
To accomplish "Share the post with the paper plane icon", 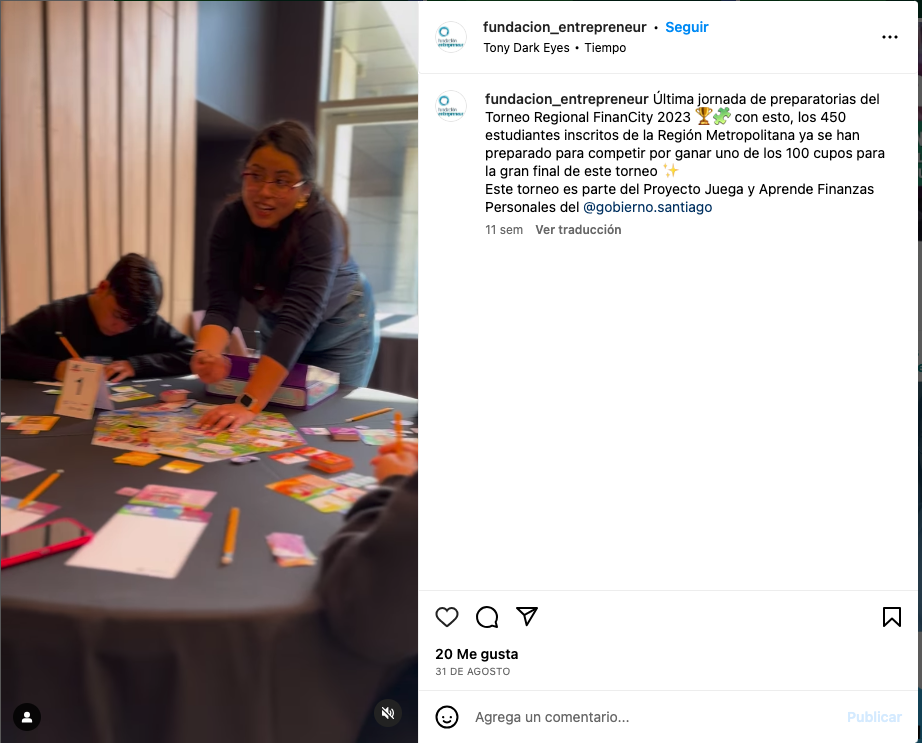I will click(x=527, y=616).
